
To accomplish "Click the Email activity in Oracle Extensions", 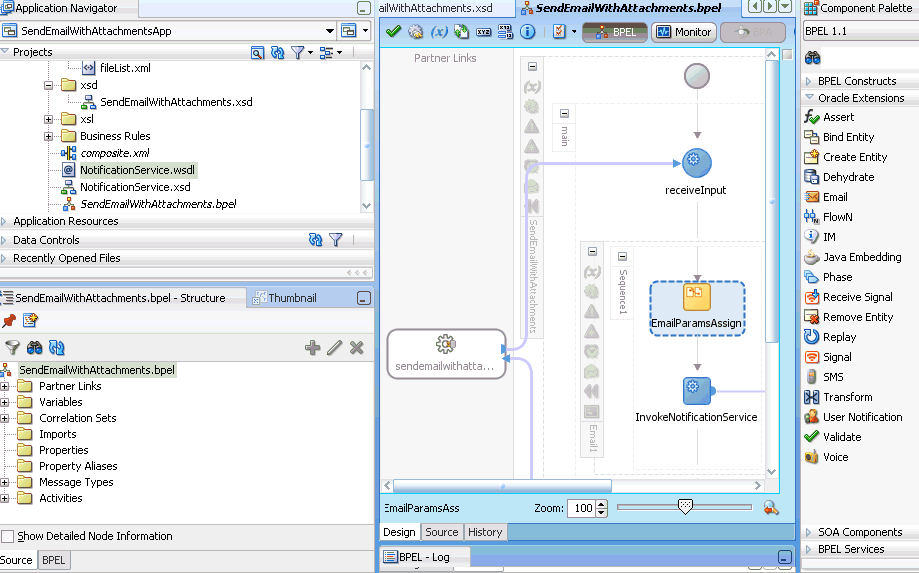I will (834, 197).
